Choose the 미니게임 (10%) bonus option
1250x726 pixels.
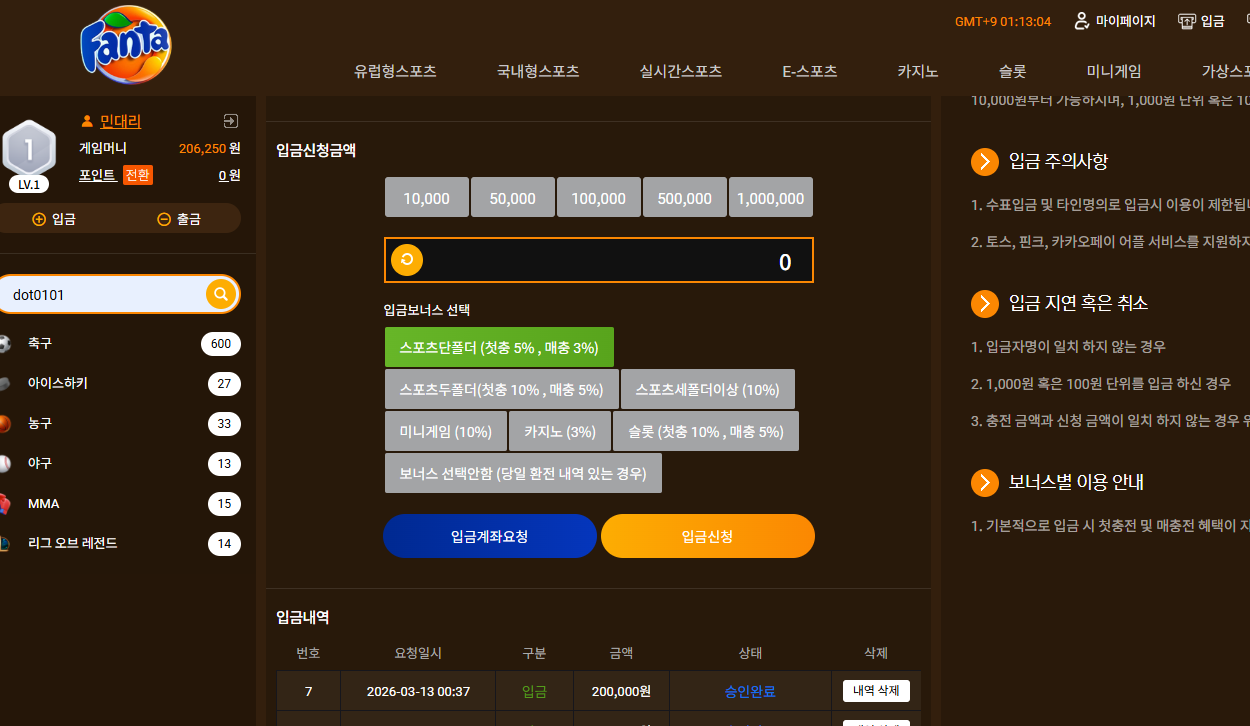pyautogui.click(x=446, y=431)
